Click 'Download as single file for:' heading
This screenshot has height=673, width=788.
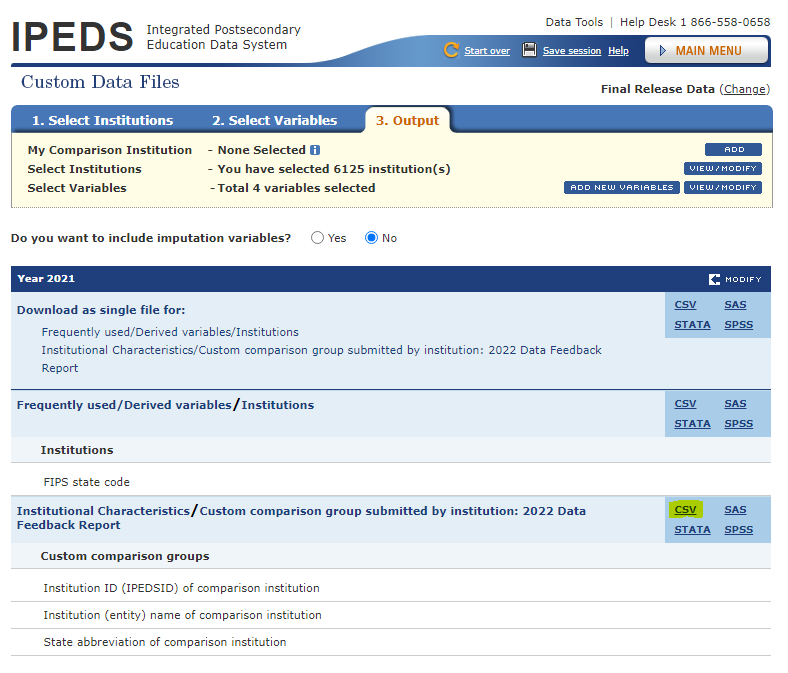click(x=101, y=310)
